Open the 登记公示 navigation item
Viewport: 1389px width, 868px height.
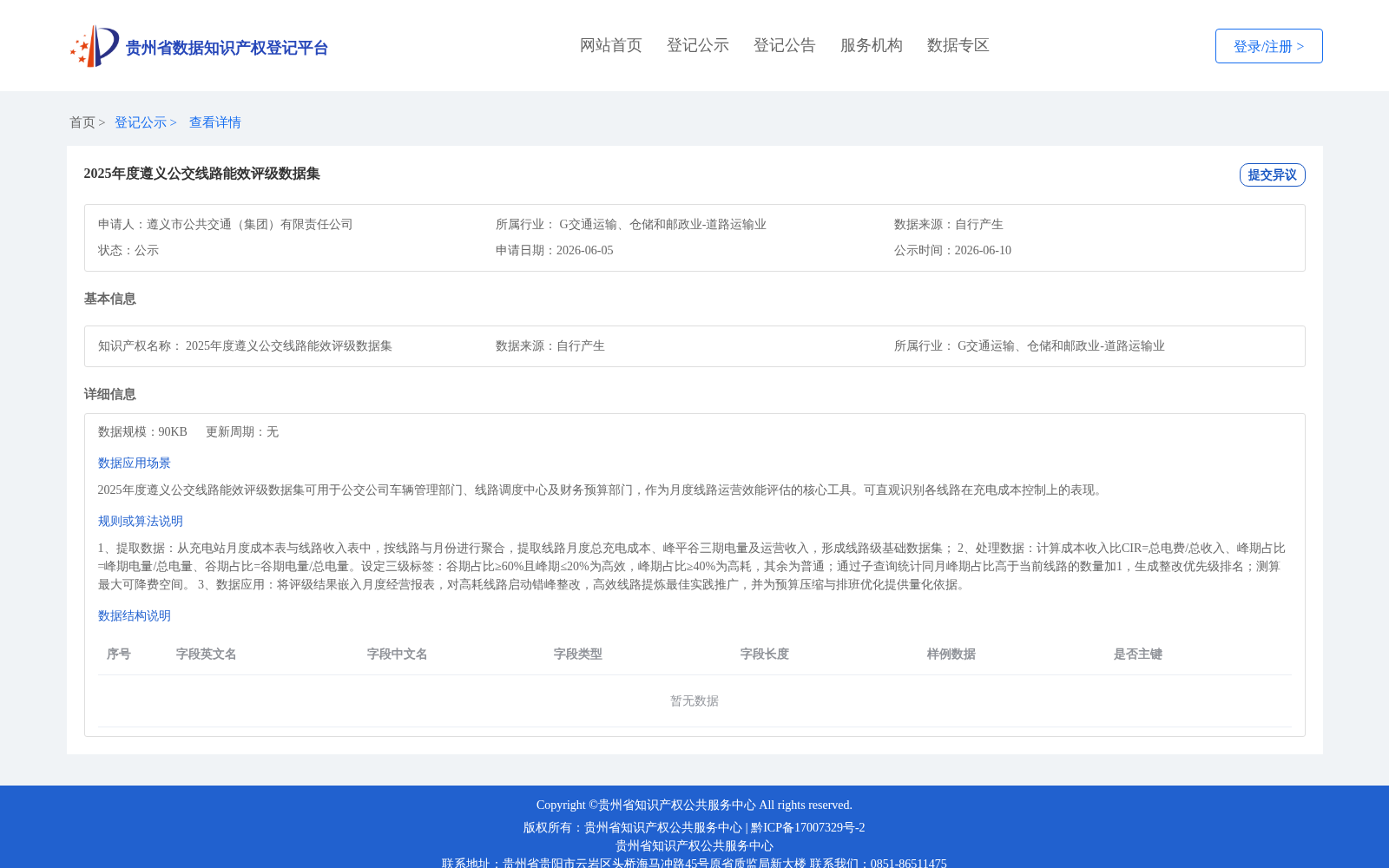click(x=698, y=45)
